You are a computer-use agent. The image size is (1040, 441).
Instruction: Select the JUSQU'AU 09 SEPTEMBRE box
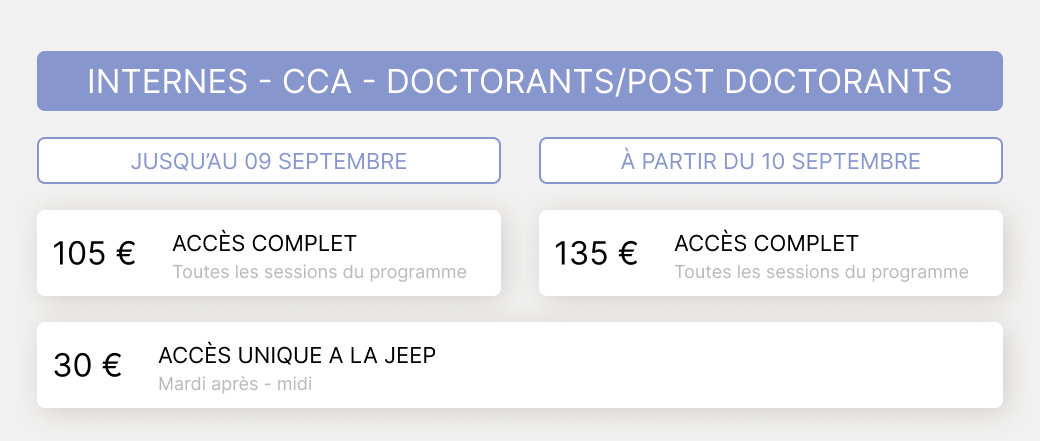click(268, 161)
